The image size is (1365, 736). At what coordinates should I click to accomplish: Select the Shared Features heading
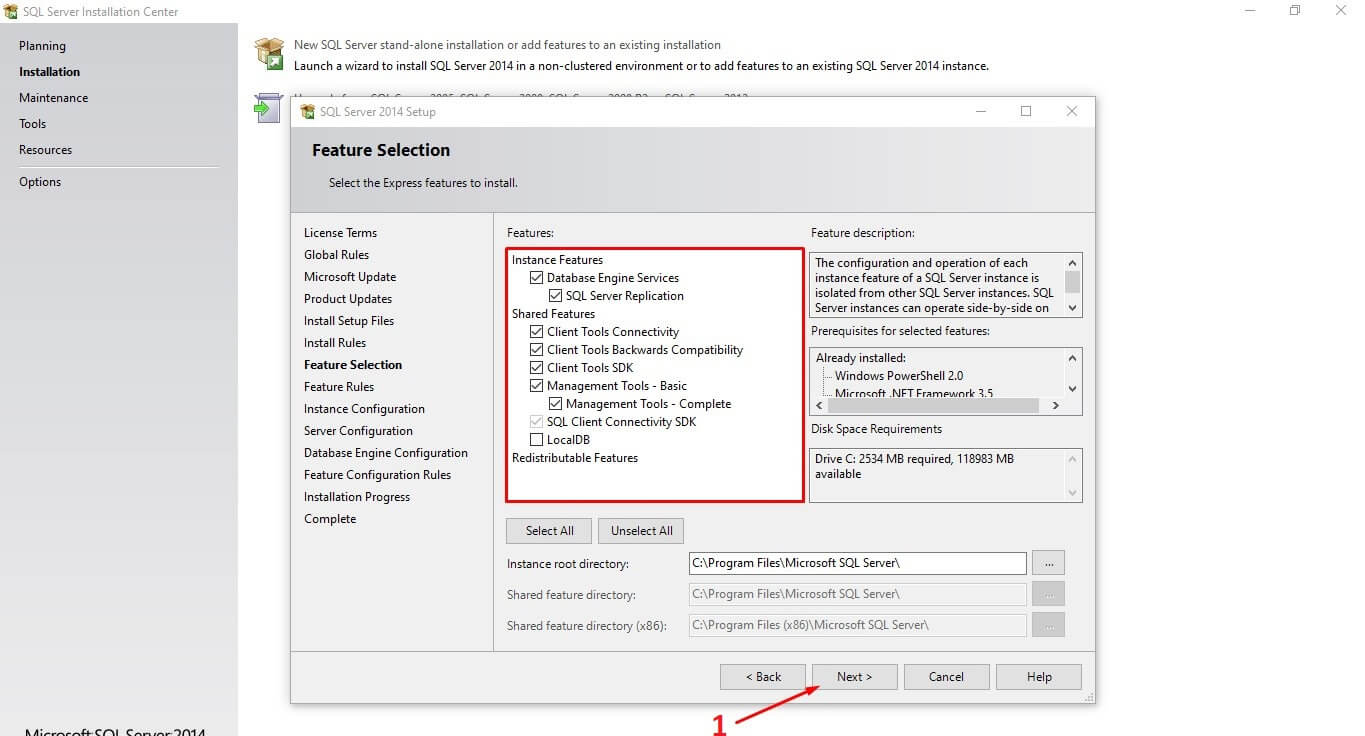(552, 314)
